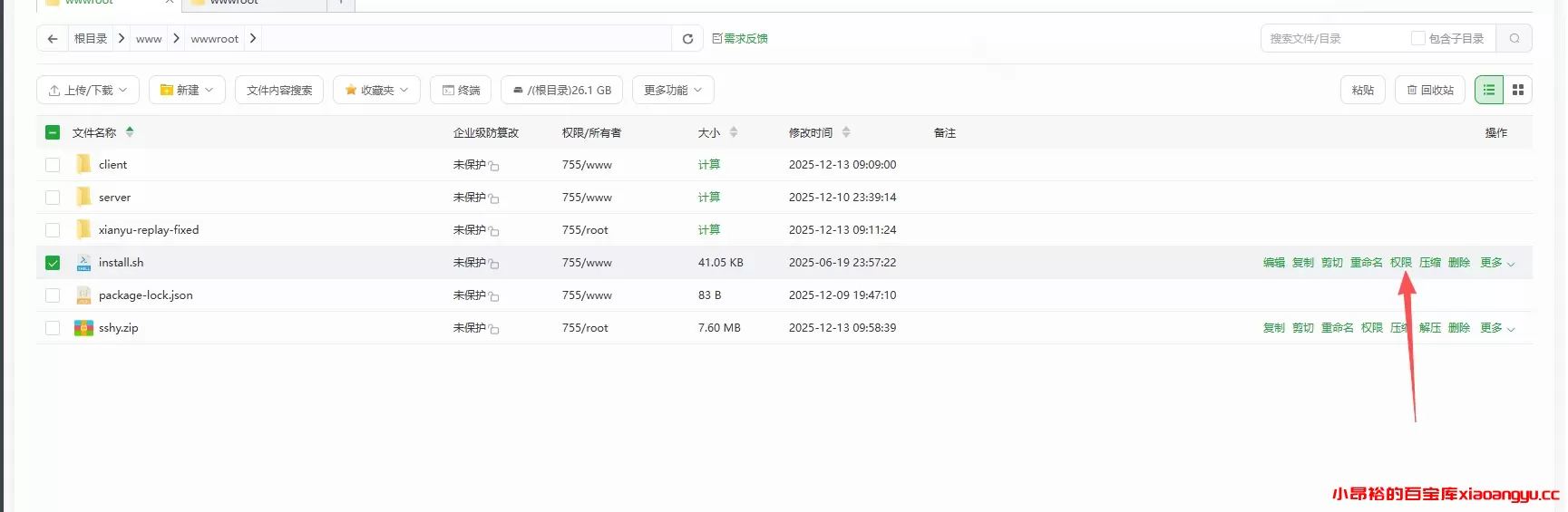Click 权限 for install.sh

pos(1401,263)
